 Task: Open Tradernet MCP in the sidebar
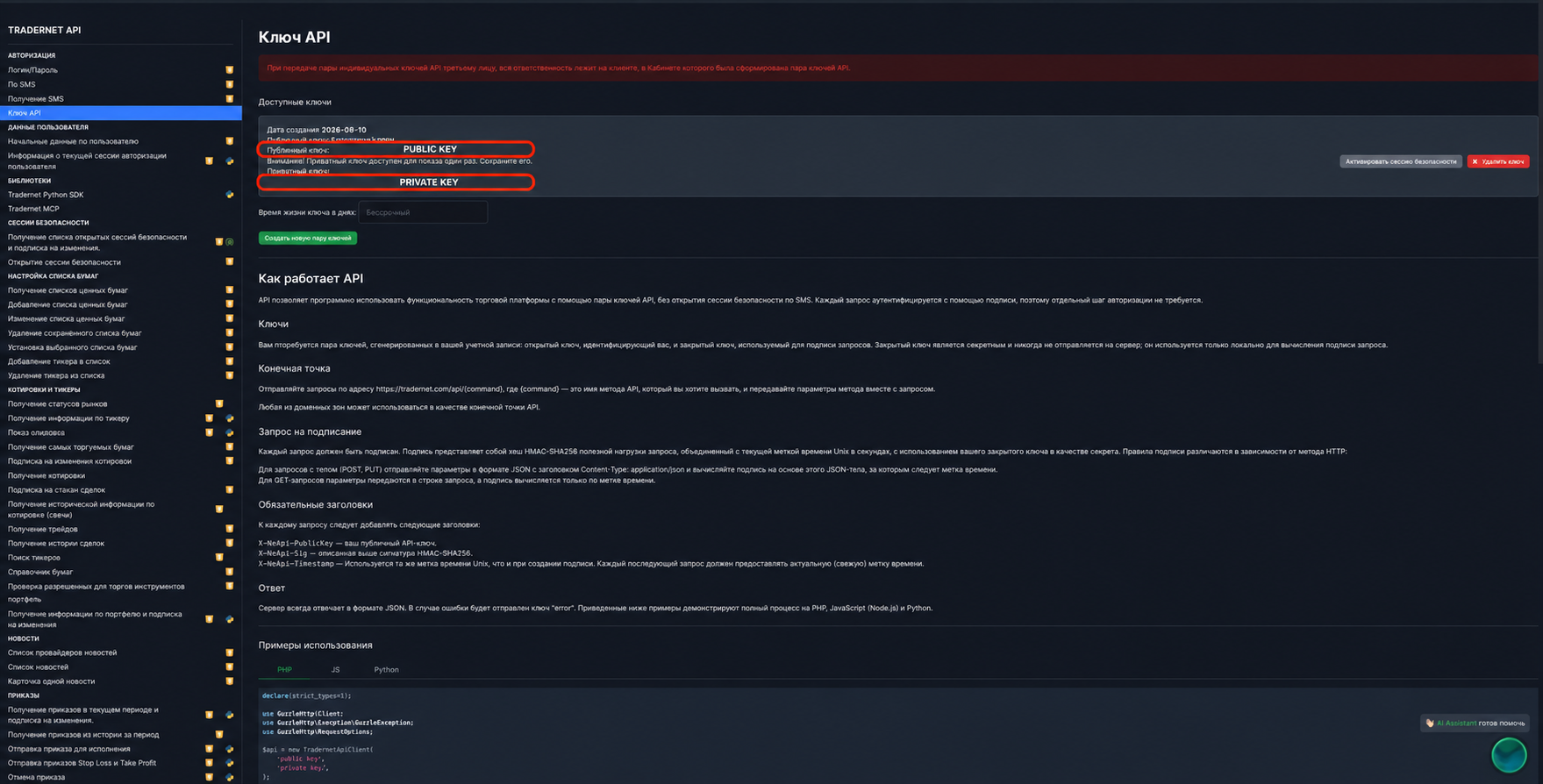[x=33, y=209]
